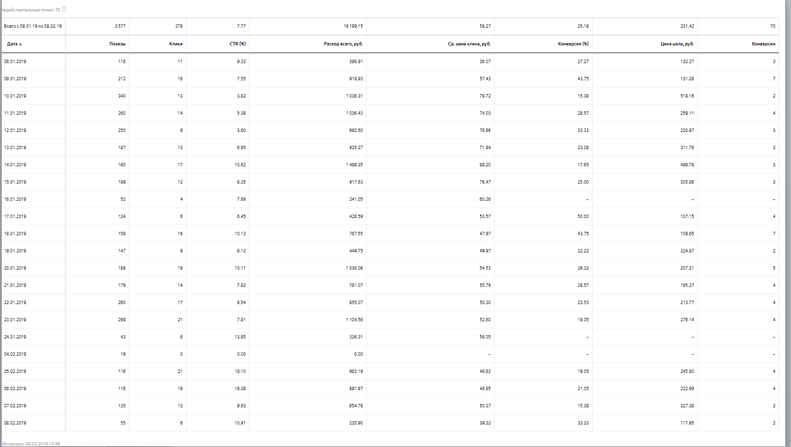791x447 pixels.
Task: Select the 08.02.2019 date row
Action: [x=390, y=423]
